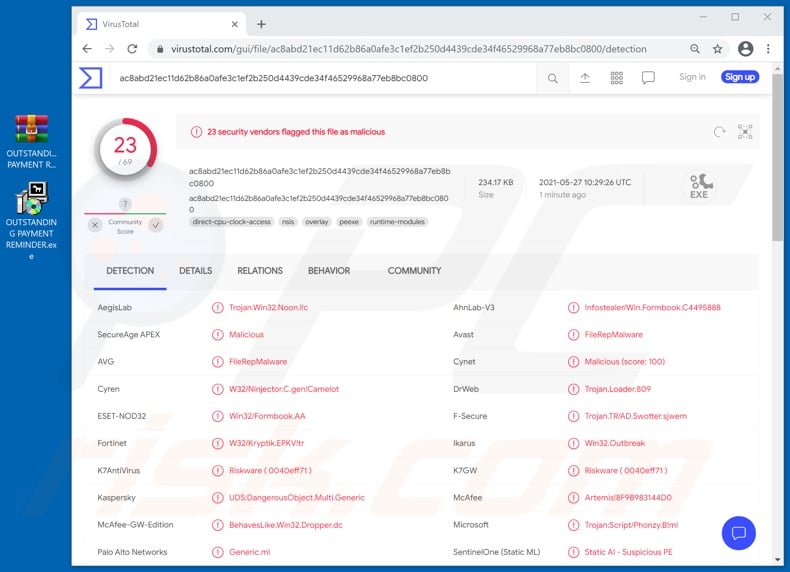Click the 23/69 detection score circle

(125, 150)
